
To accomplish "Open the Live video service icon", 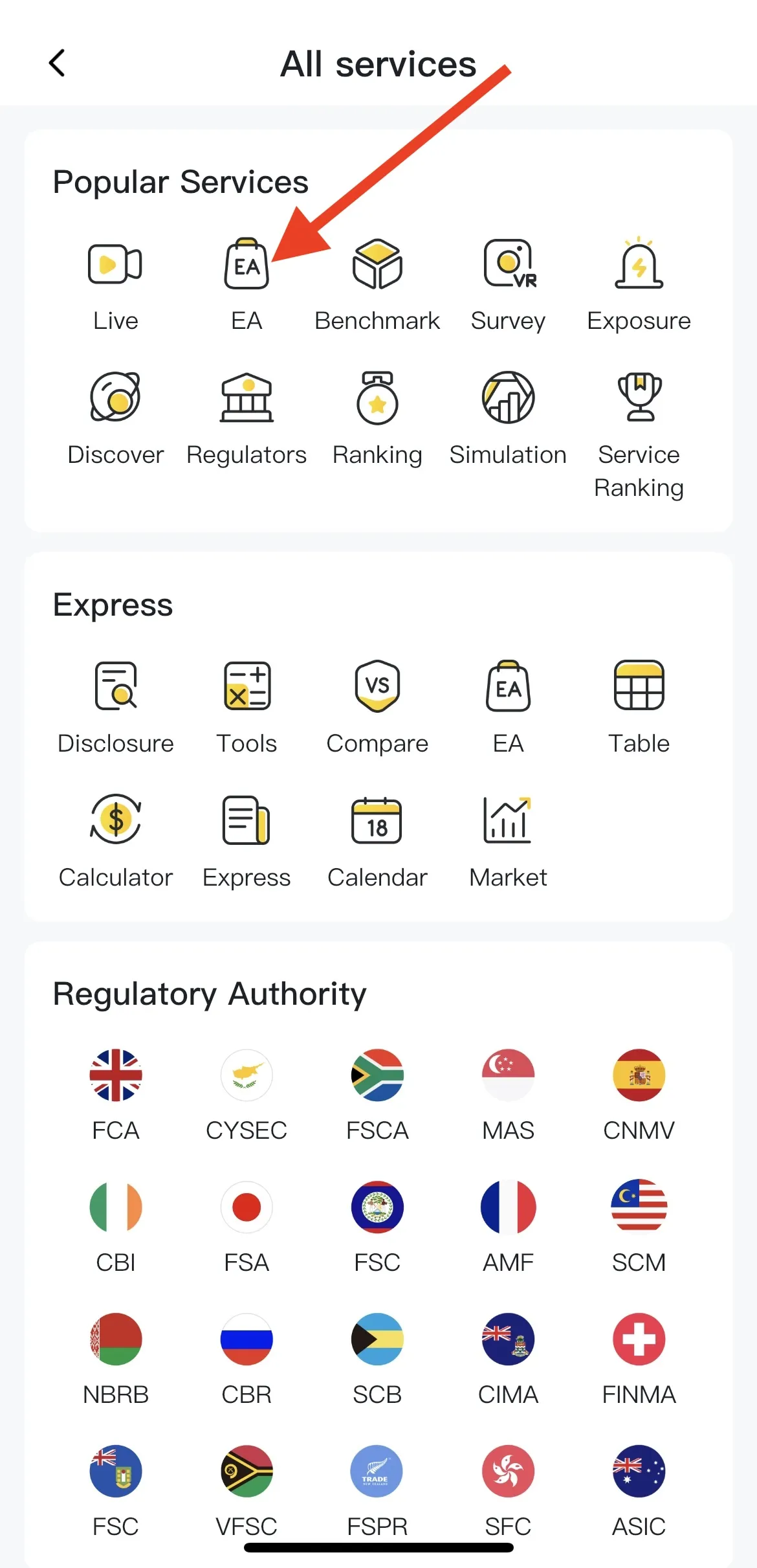I will (115, 264).
